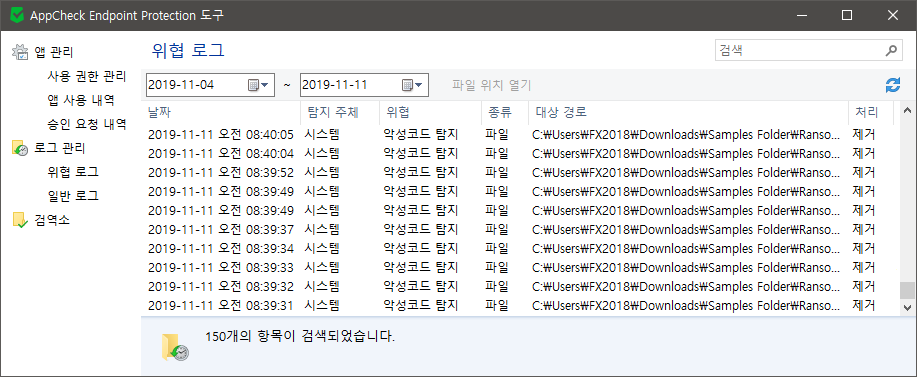
Task: Sort by the 대상 경로 column header
Action: (x=688, y=112)
